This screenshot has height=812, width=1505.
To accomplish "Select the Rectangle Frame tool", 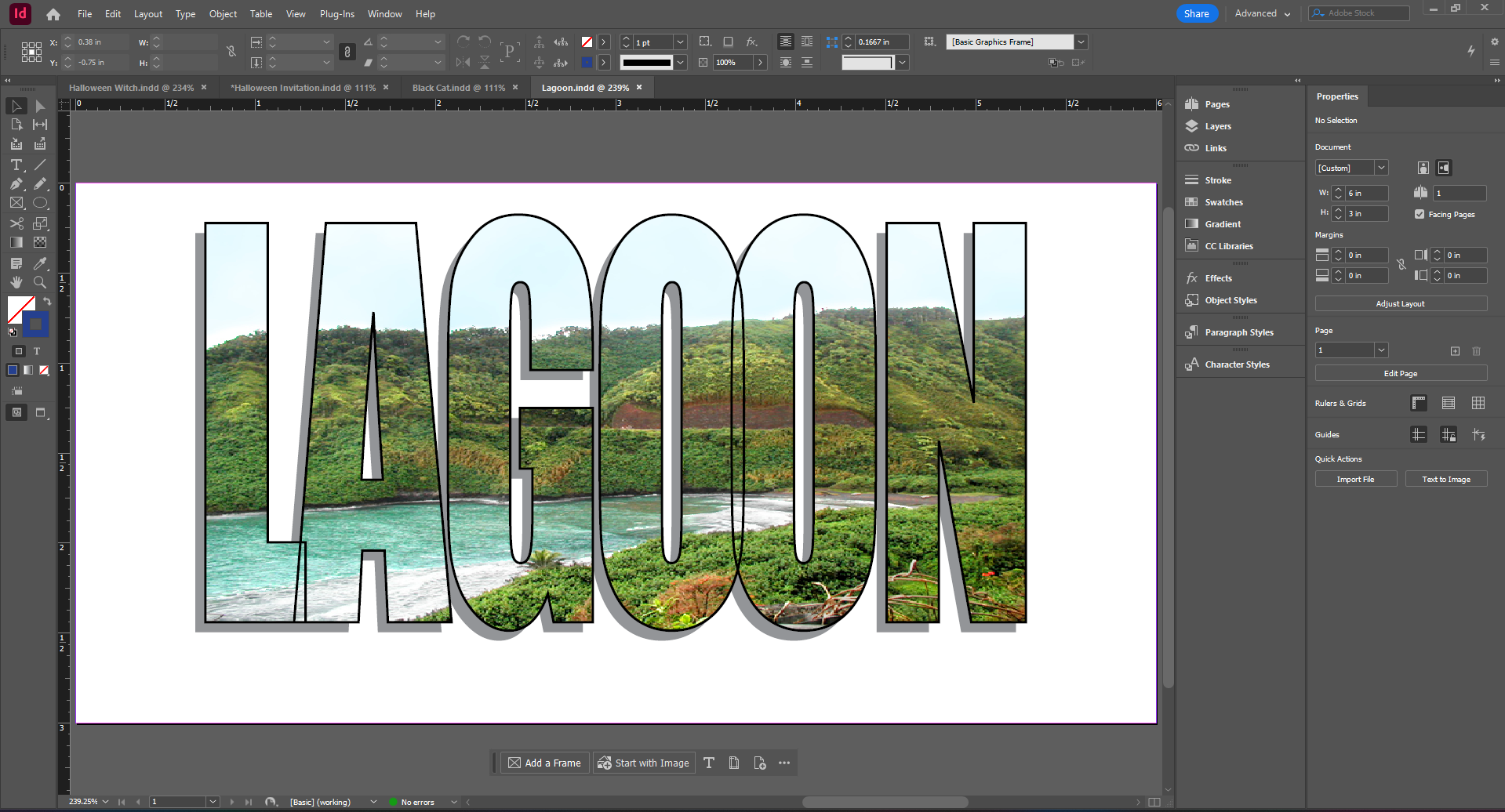I will point(16,203).
